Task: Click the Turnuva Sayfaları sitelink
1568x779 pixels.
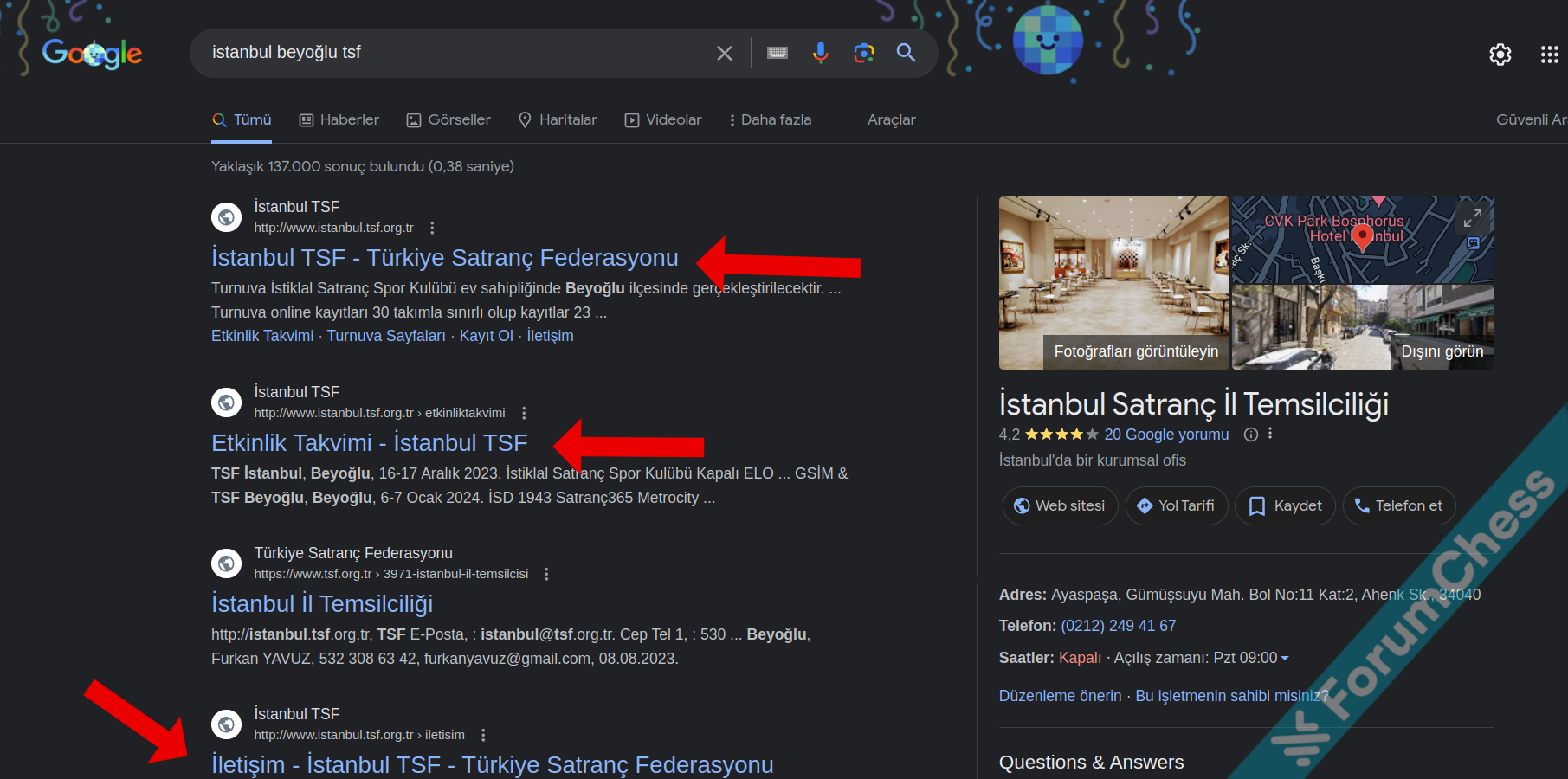Action: point(386,336)
